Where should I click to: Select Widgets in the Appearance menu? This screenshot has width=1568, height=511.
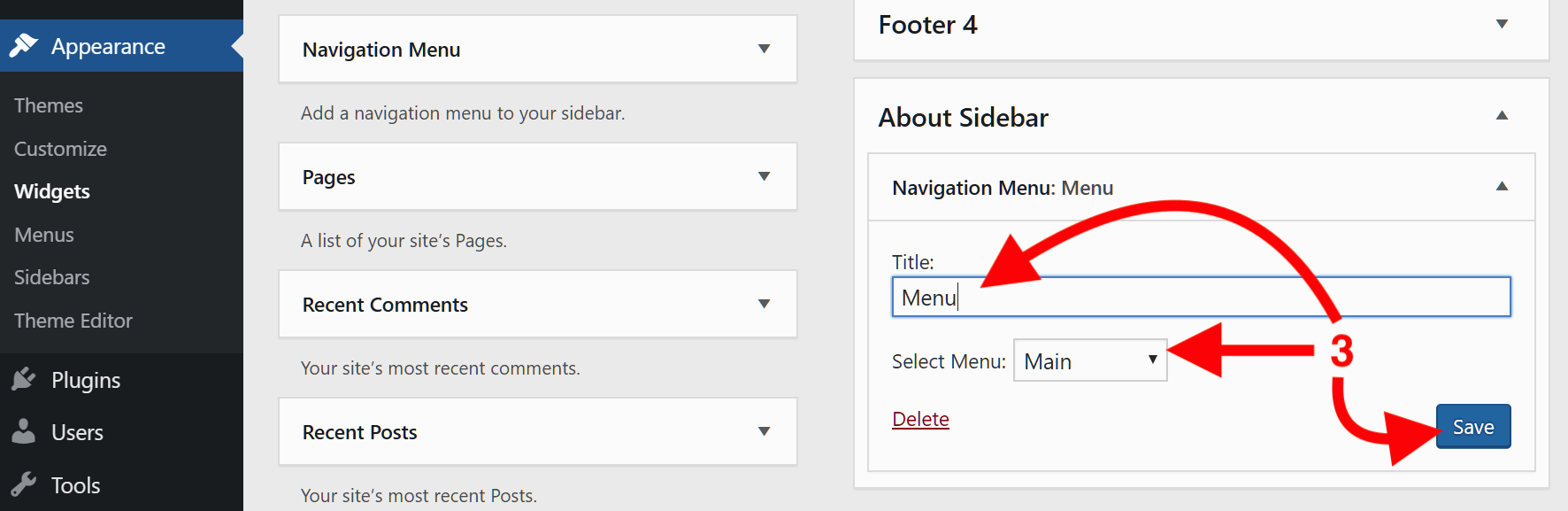51,190
